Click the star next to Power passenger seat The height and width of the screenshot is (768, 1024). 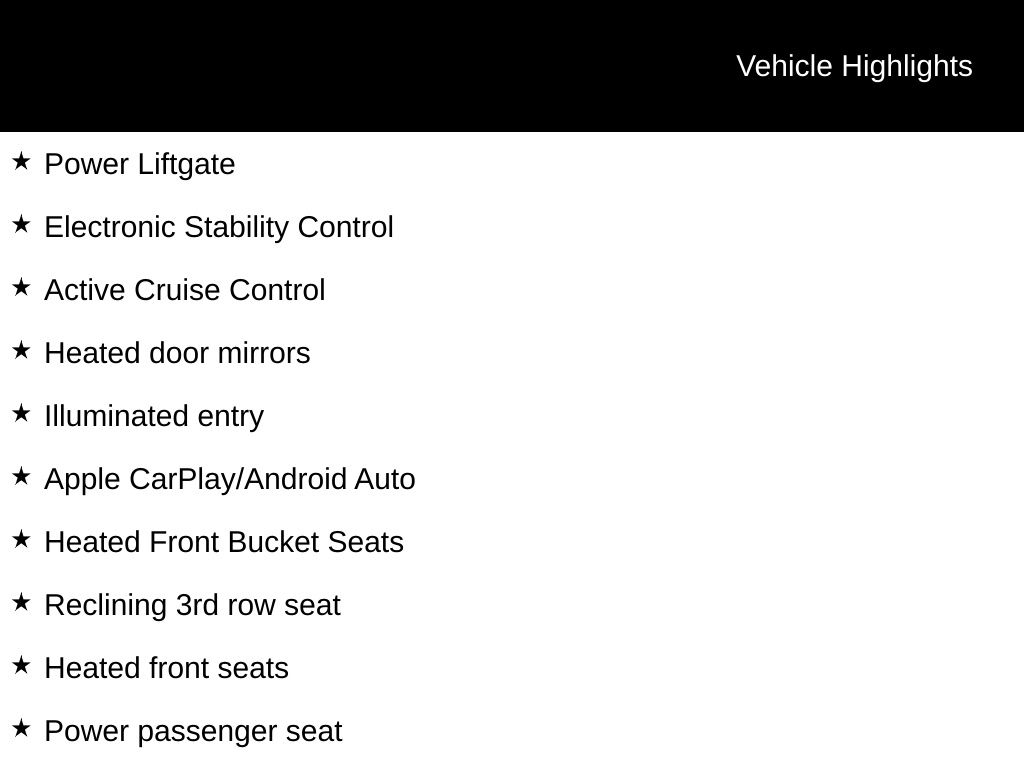pyautogui.click(x=21, y=728)
